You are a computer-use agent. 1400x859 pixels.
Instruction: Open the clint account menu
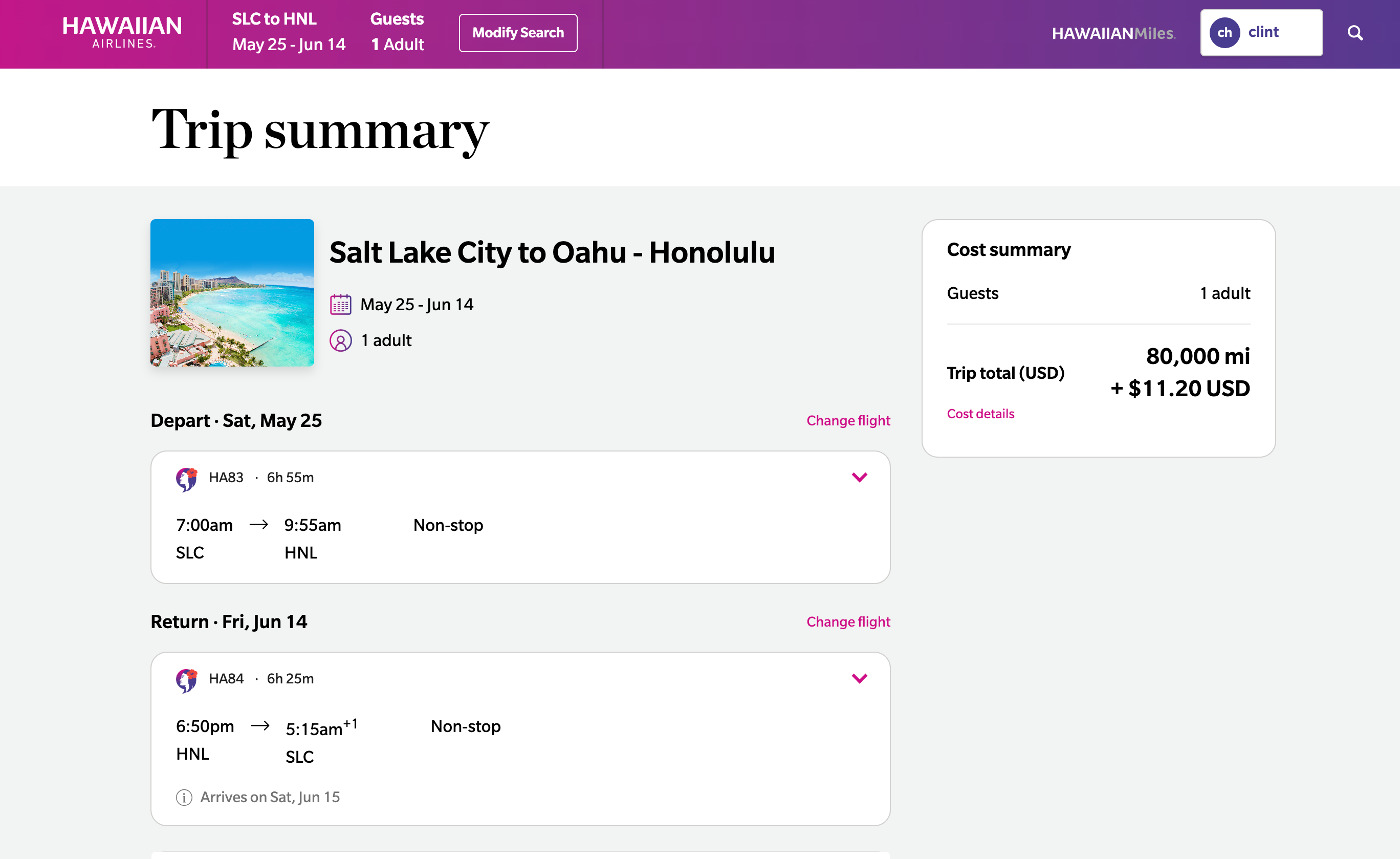click(x=1262, y=32)
